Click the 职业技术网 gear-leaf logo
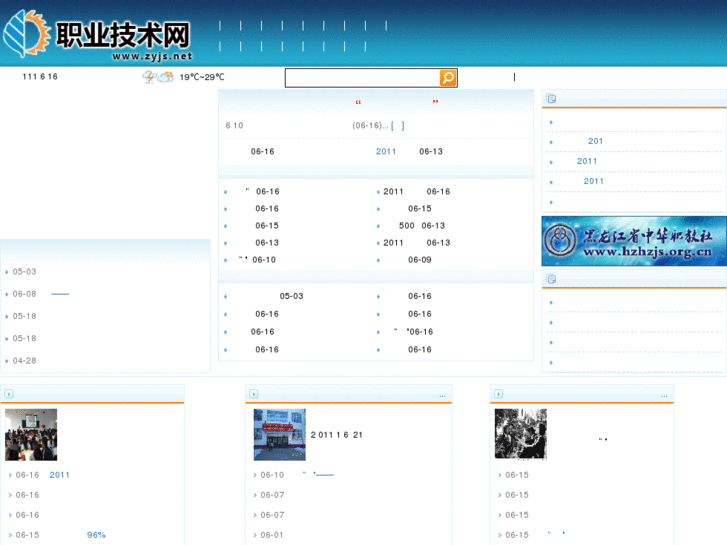 point(25,33)
